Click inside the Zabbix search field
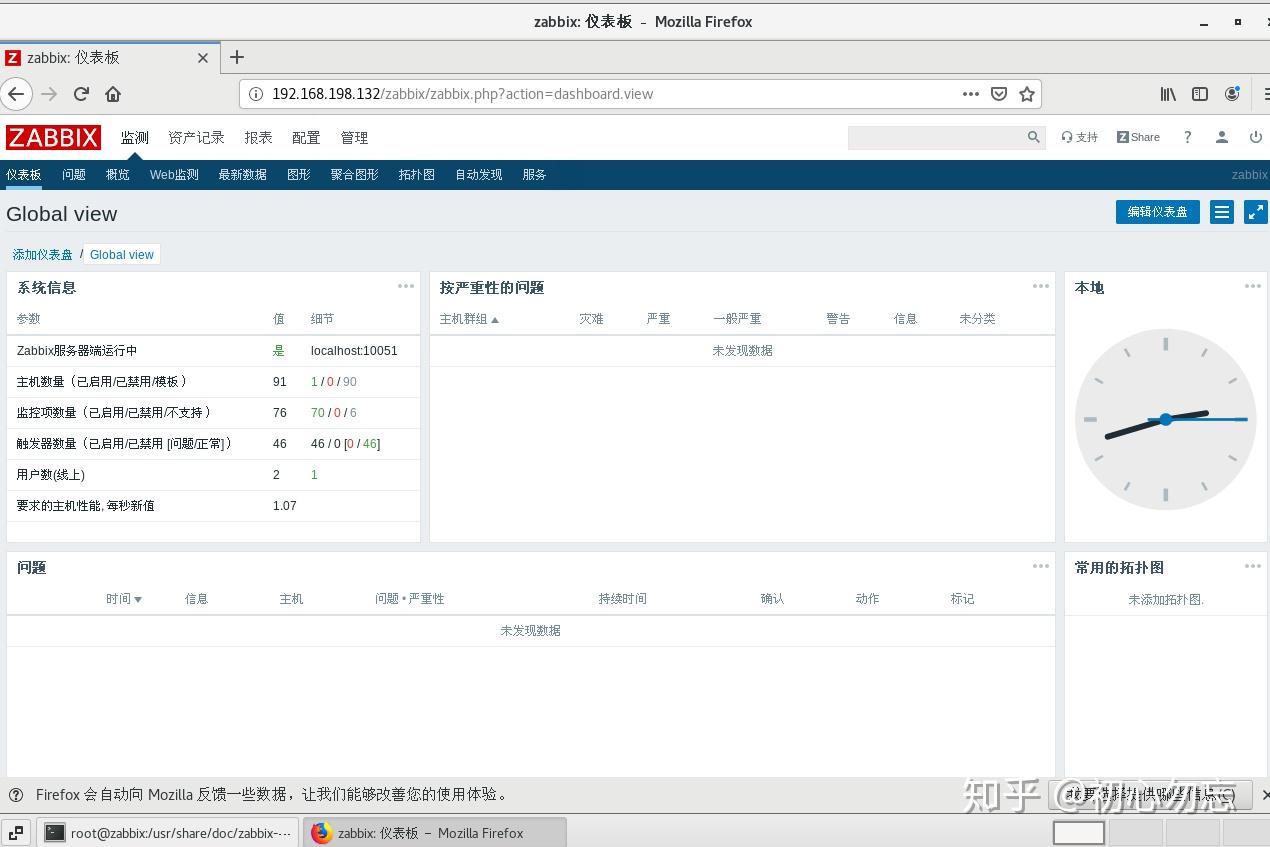1270x847 pixels. [936, 137]
